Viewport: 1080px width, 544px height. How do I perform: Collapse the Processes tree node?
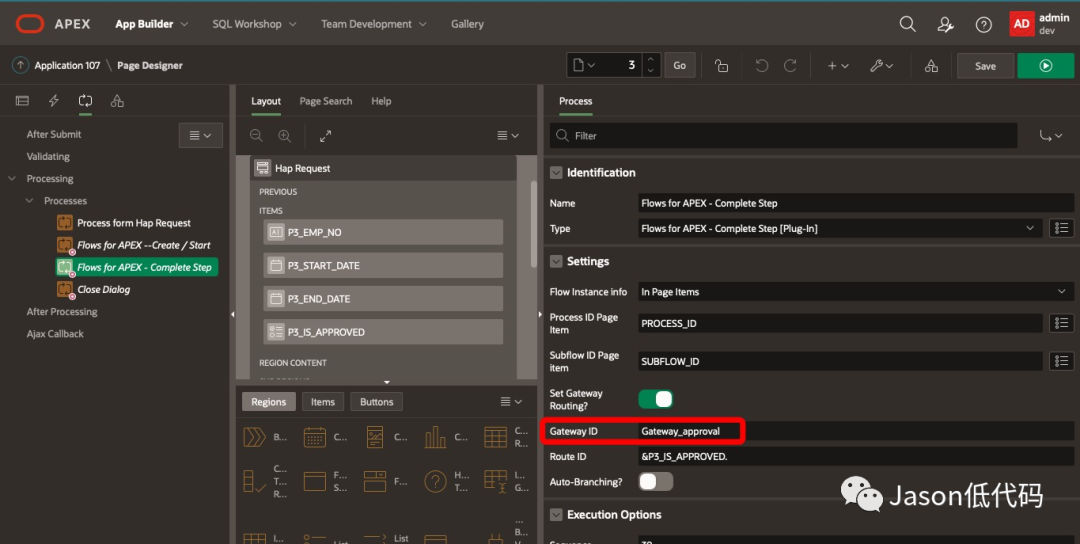point(29,200)
